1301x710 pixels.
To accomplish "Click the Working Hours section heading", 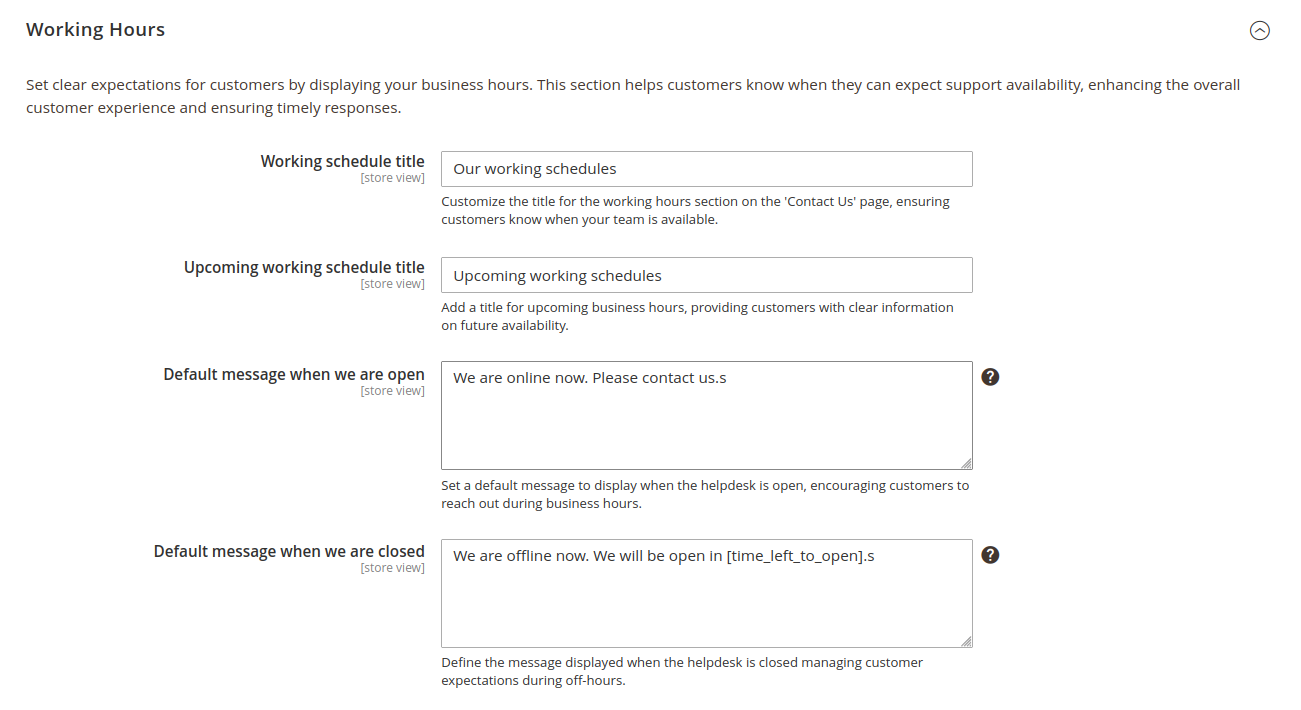I will pyautogui.click(x=95, y=30).
